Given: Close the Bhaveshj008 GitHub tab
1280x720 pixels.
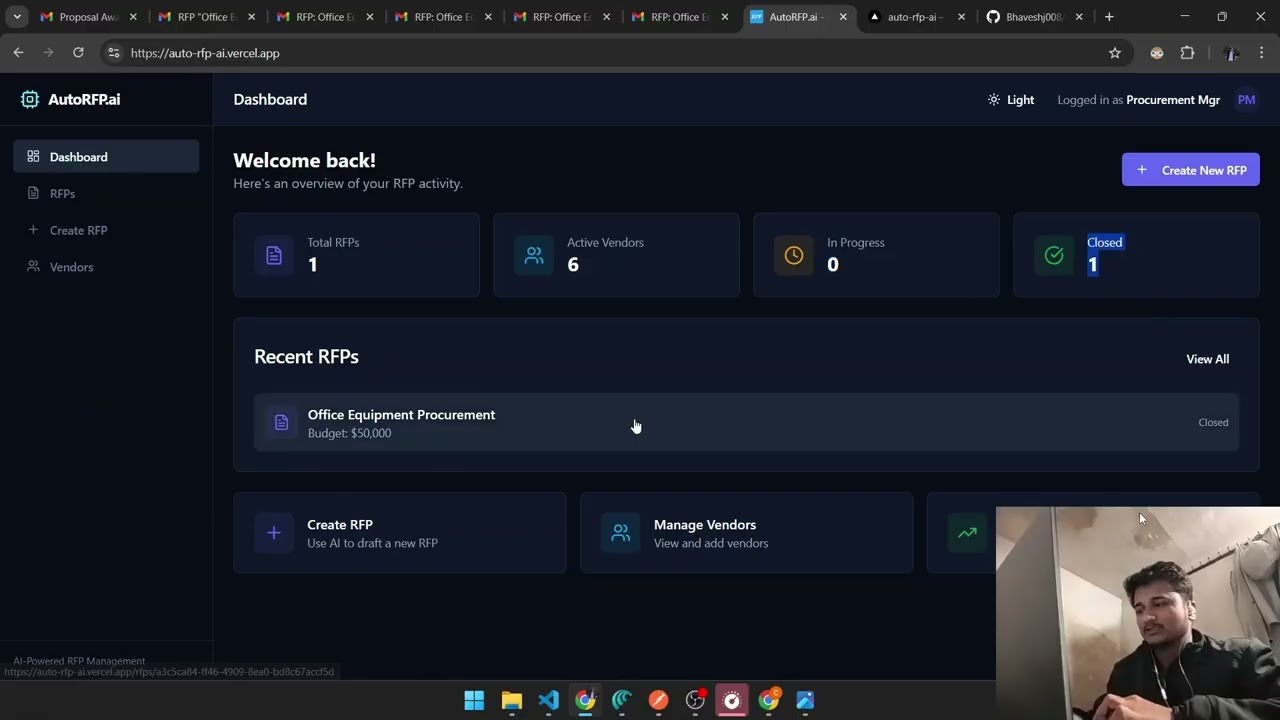Looking at the screenshot, I should click(1079, 17).
